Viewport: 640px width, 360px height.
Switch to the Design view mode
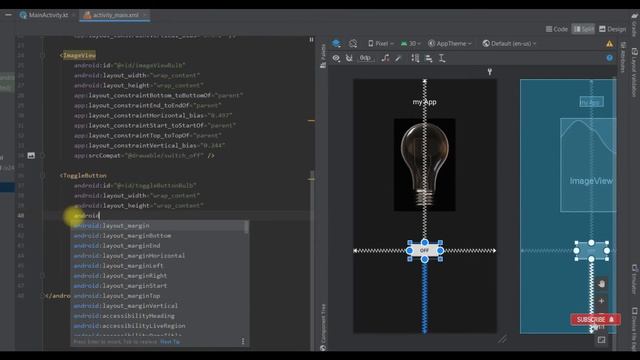coord(612,29)
